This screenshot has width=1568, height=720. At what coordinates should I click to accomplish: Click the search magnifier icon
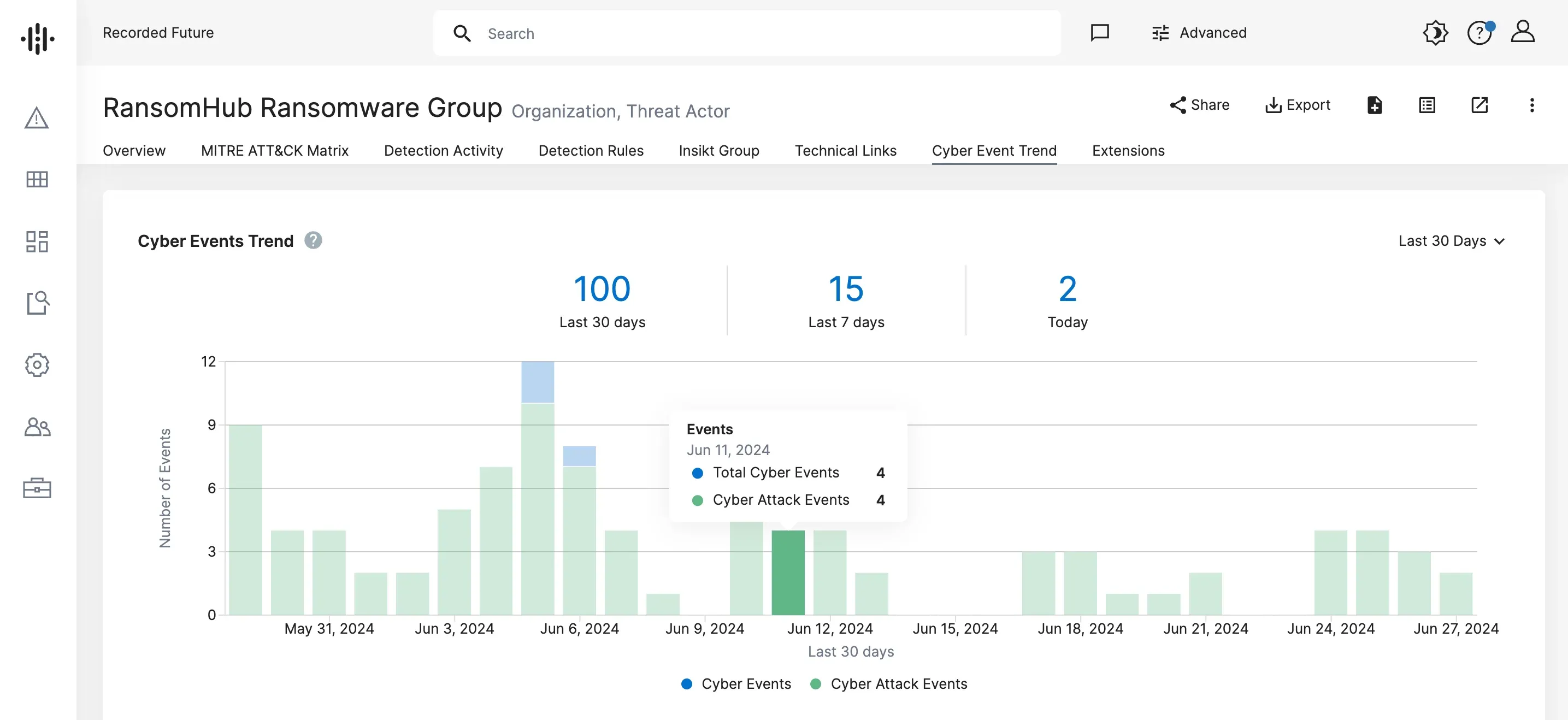(462, 33)
